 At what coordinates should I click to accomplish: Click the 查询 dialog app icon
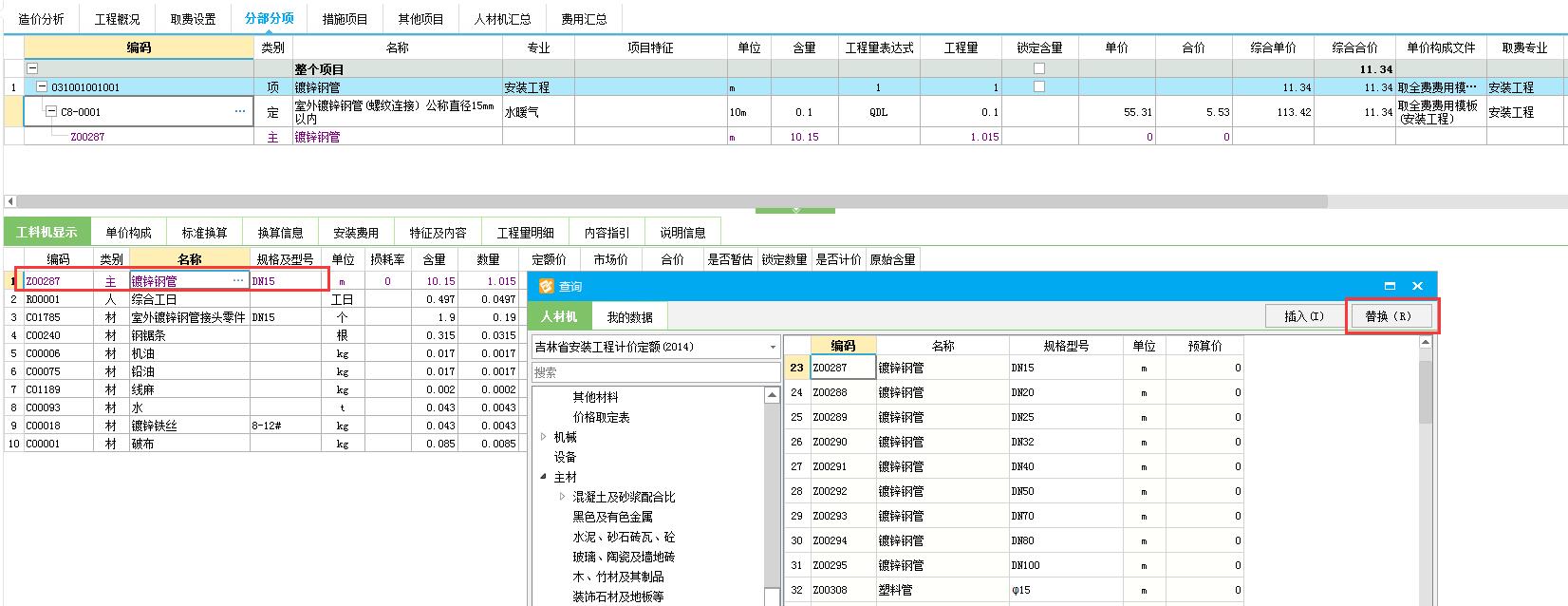(546, 286)
